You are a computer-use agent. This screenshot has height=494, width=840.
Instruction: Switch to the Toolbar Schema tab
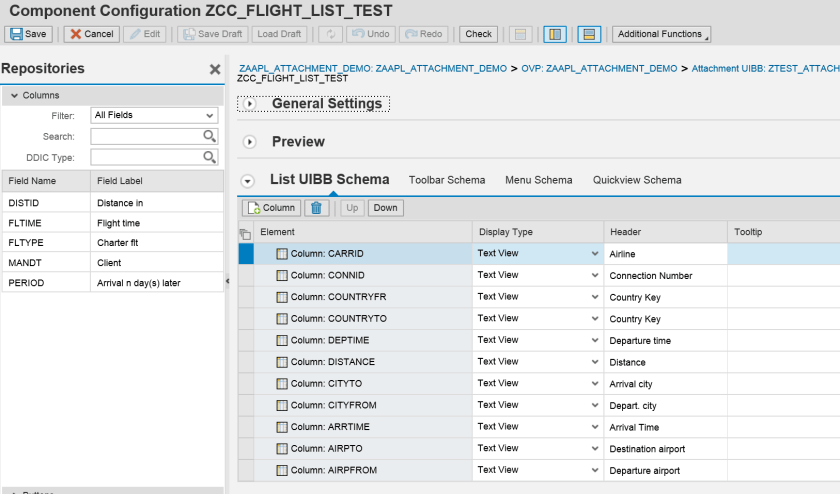[447, 180]
